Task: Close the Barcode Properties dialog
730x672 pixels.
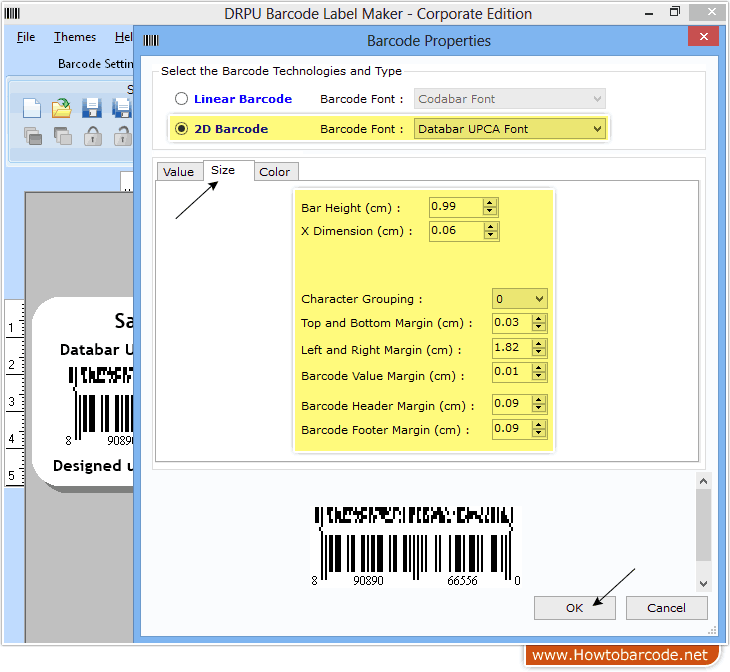Action: (x=703, y=36)
